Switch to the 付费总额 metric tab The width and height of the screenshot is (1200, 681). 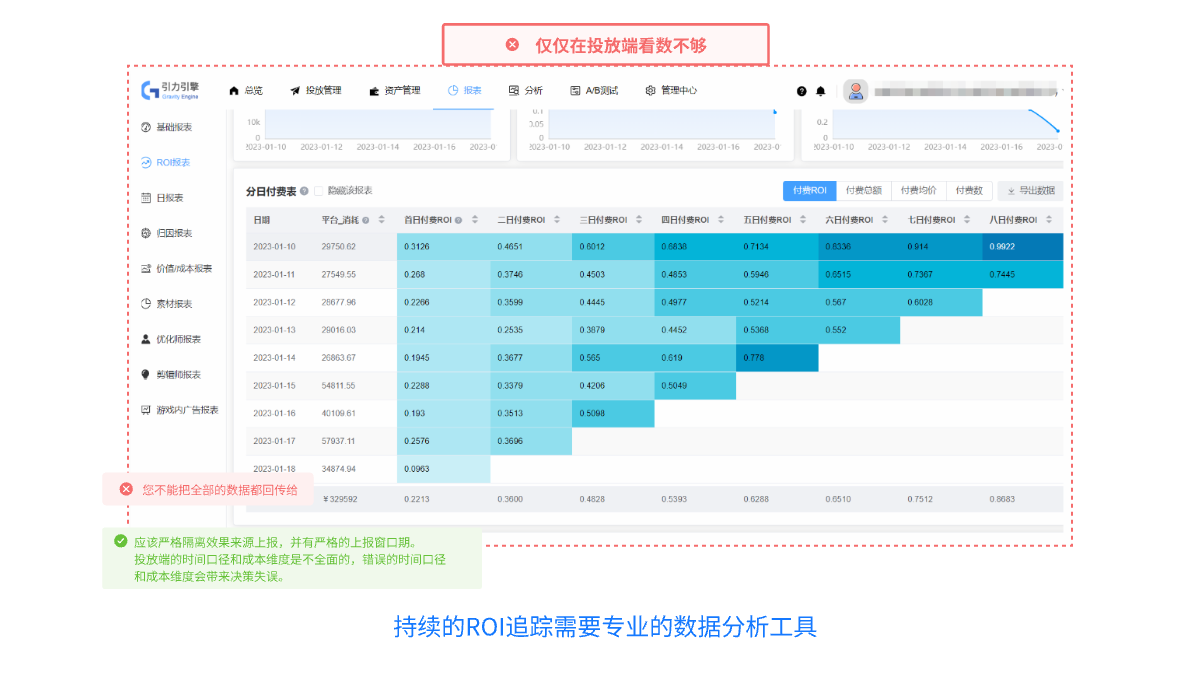click(863, 191)
